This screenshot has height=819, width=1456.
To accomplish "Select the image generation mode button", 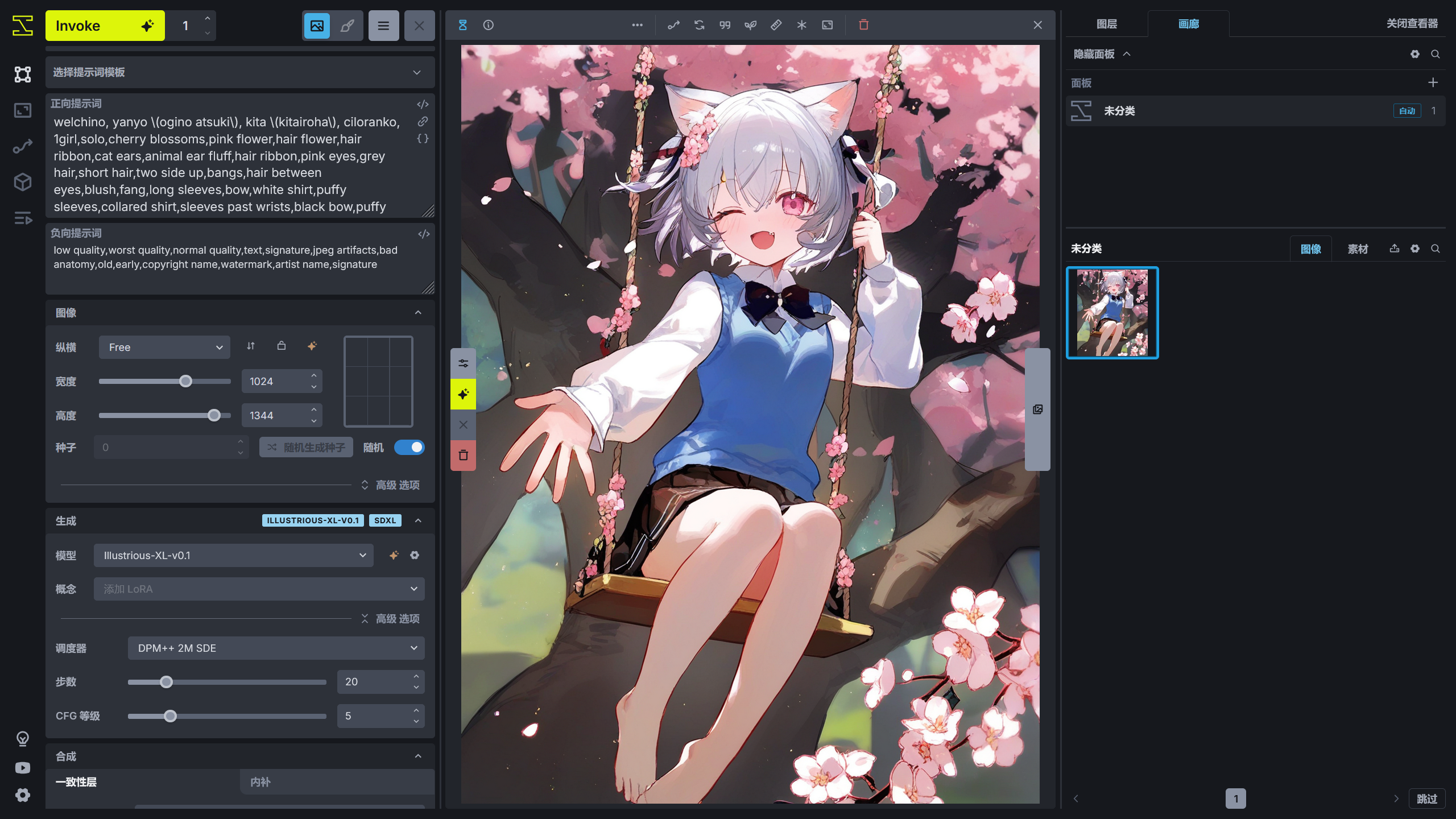I will click(x=317, y=26).
